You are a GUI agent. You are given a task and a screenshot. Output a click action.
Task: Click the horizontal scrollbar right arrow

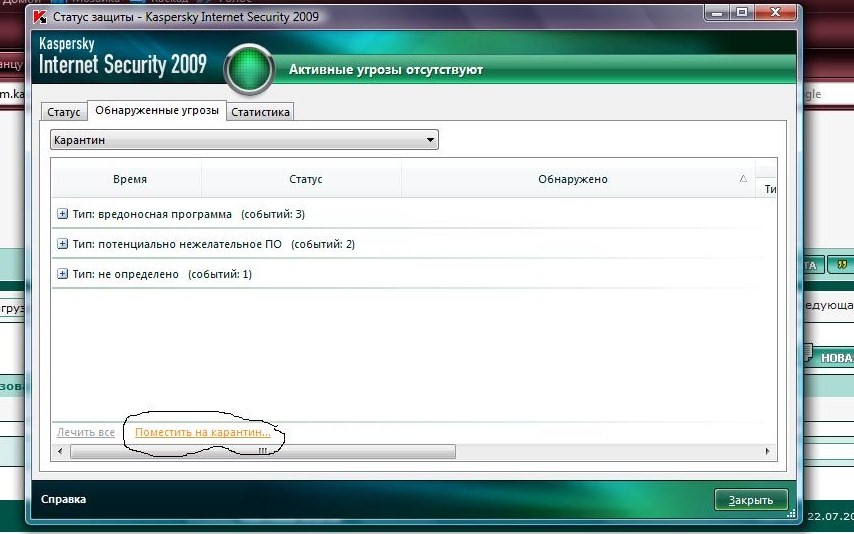click(768, 451)
